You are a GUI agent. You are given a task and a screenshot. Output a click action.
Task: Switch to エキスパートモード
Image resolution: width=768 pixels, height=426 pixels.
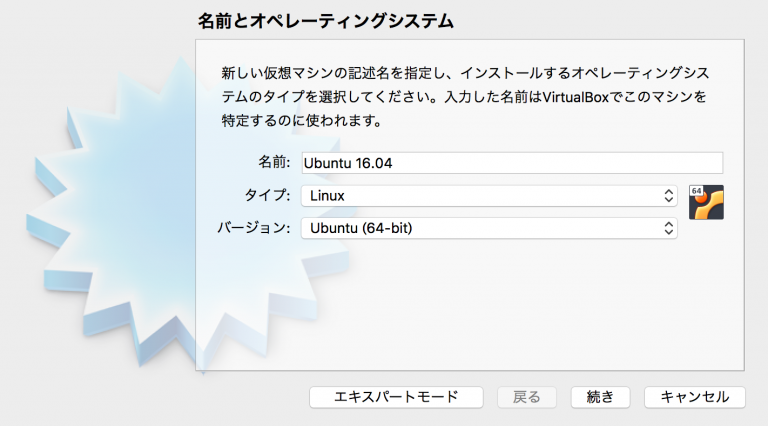[x=396, y=397]
